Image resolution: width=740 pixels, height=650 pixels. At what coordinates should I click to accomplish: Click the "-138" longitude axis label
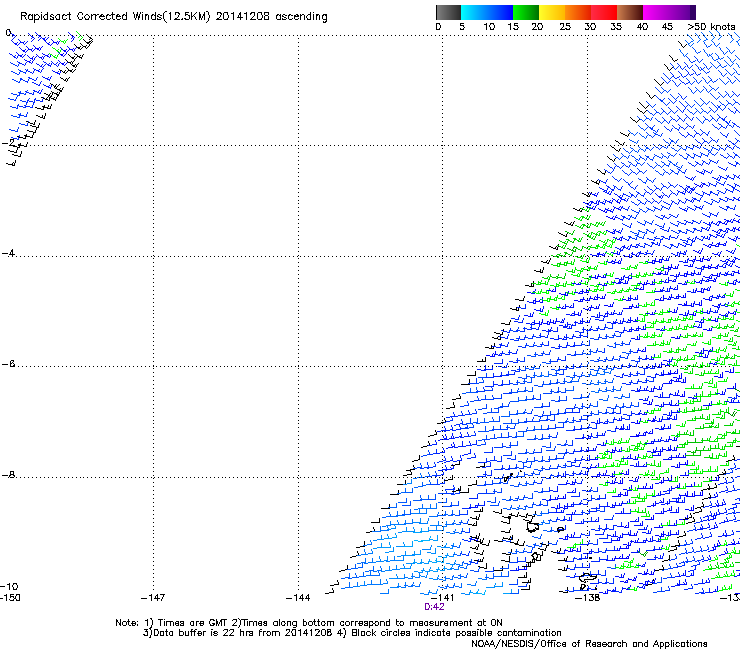(x=588, y=598)
